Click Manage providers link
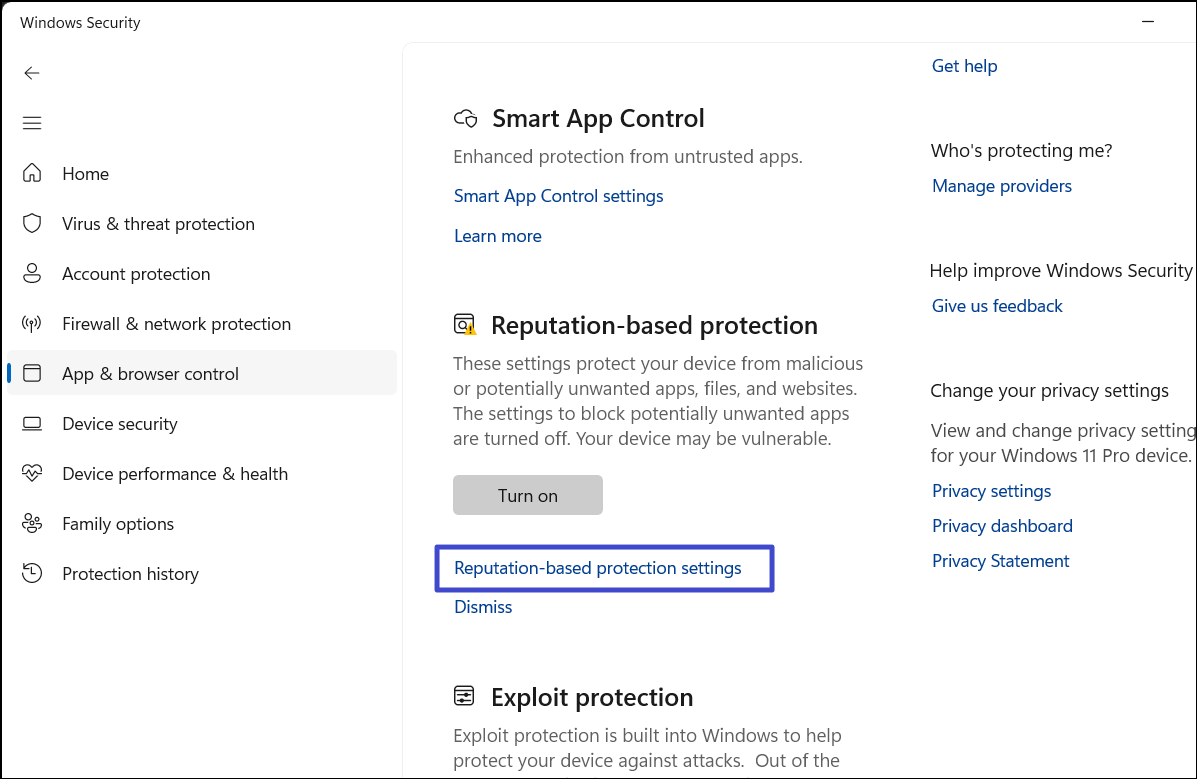The image size is (1197, 779). (1001, 186)
